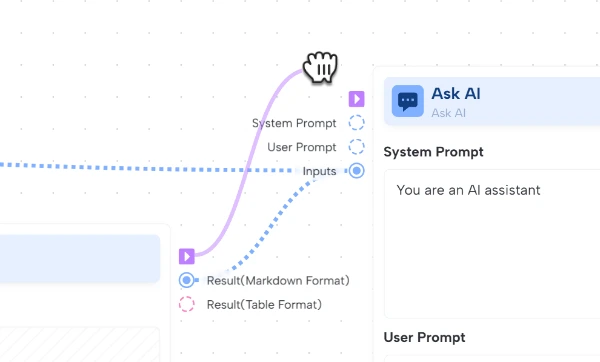Click the purple execution input arrow on Ask AI
The width and height of the screenshot is (600, 362).
coord(356,99)
